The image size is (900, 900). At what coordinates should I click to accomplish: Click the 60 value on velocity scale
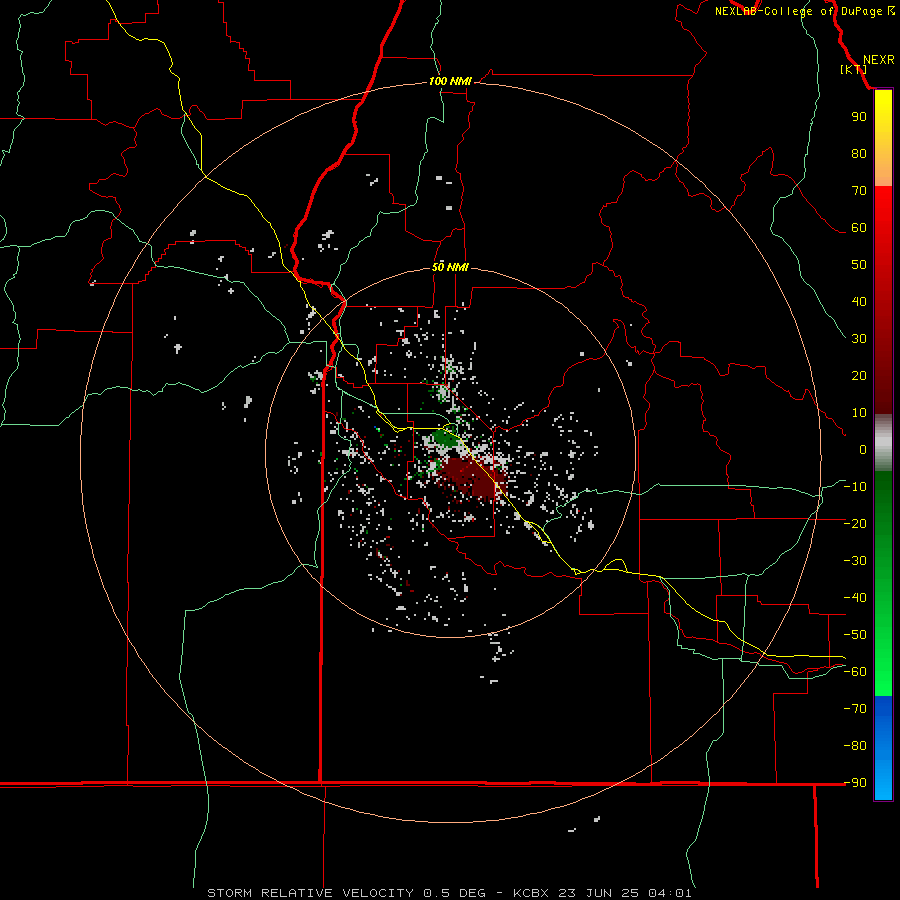coord(859,227)
